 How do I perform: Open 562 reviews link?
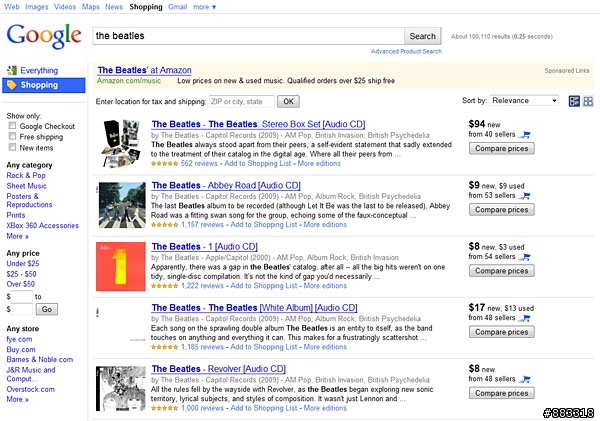[199, 163]
